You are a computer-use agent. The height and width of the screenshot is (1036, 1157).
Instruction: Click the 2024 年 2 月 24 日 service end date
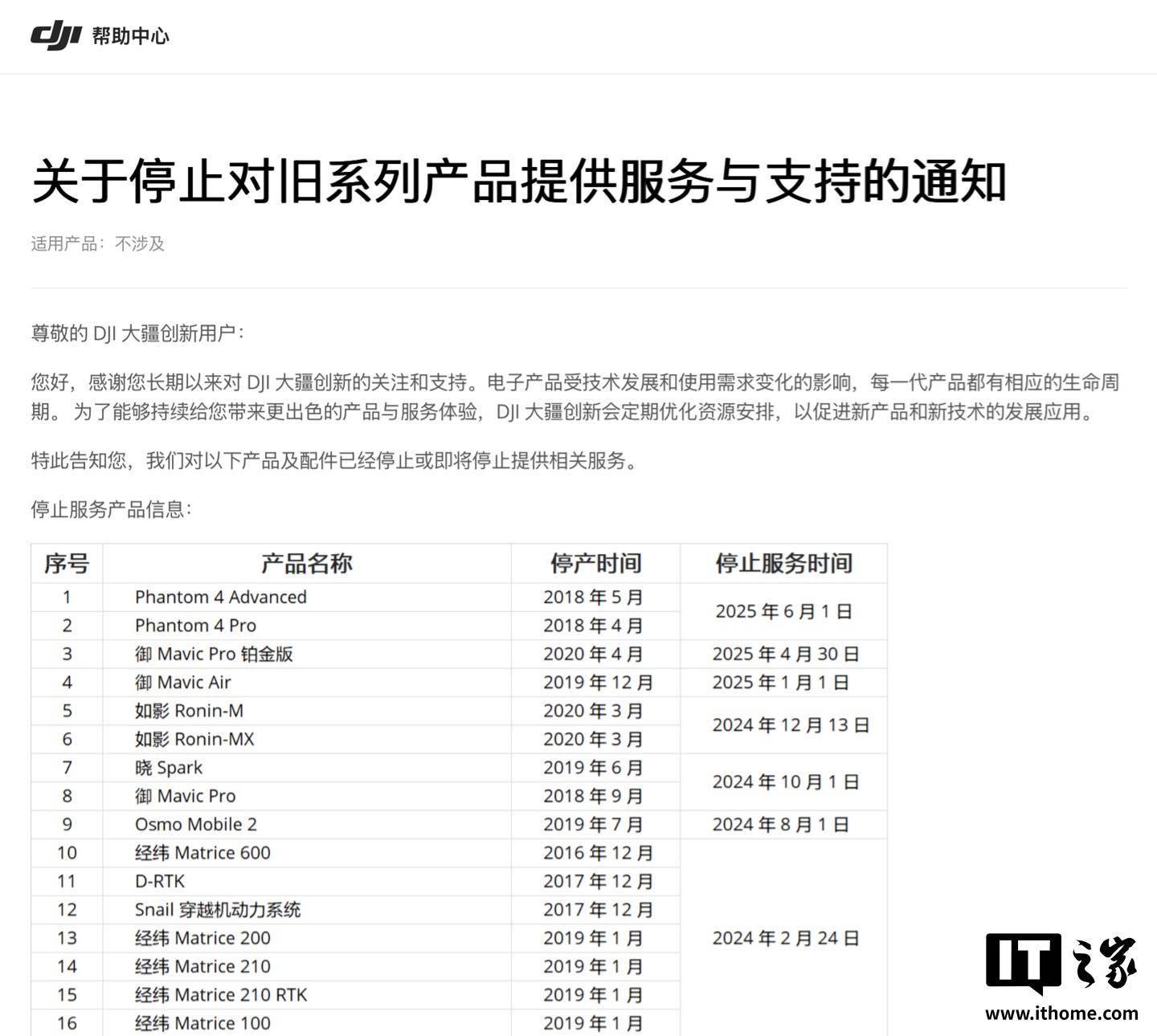[x=786, y=938]
